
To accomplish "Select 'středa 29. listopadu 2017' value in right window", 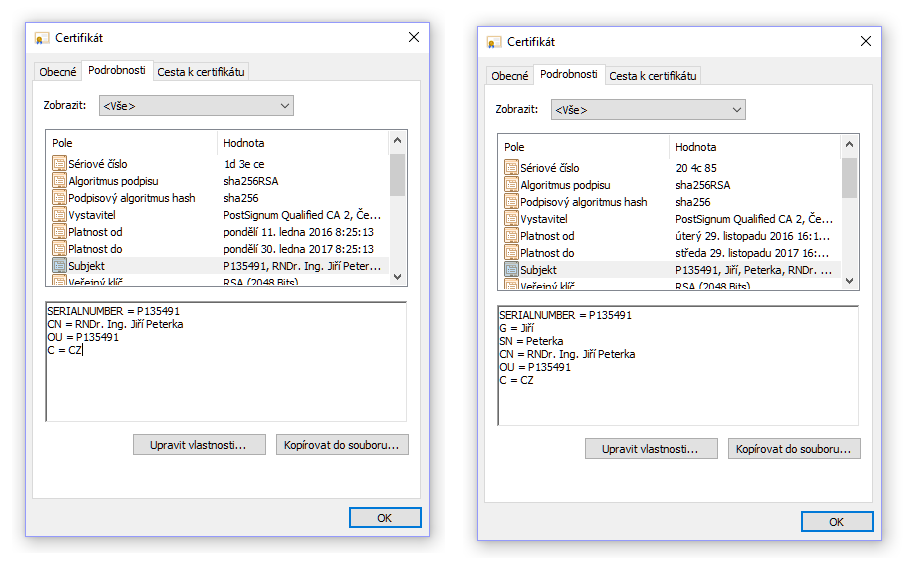I will pyautogui.click(x=752, y=253).
